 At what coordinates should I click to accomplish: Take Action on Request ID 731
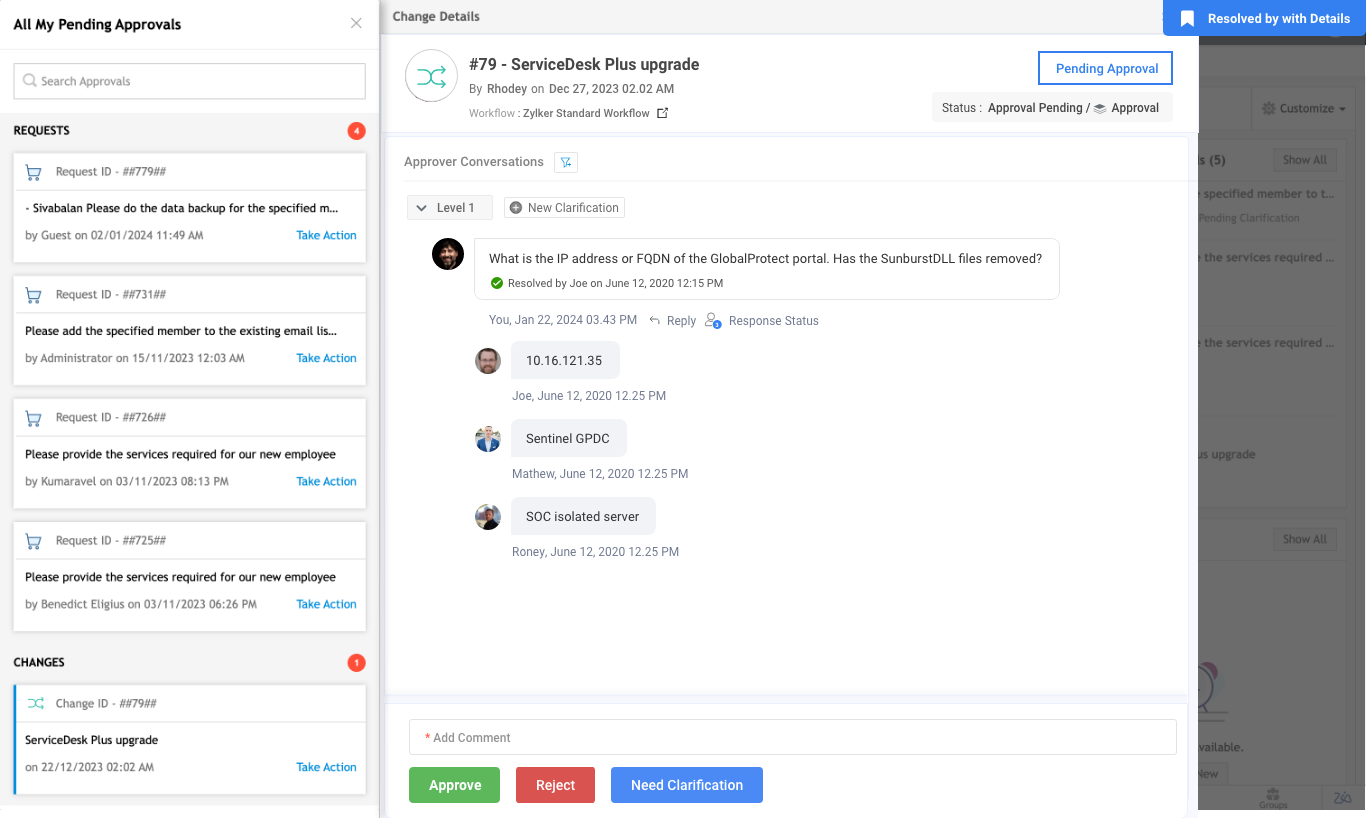pyautogui.click(x=326, y=358)
